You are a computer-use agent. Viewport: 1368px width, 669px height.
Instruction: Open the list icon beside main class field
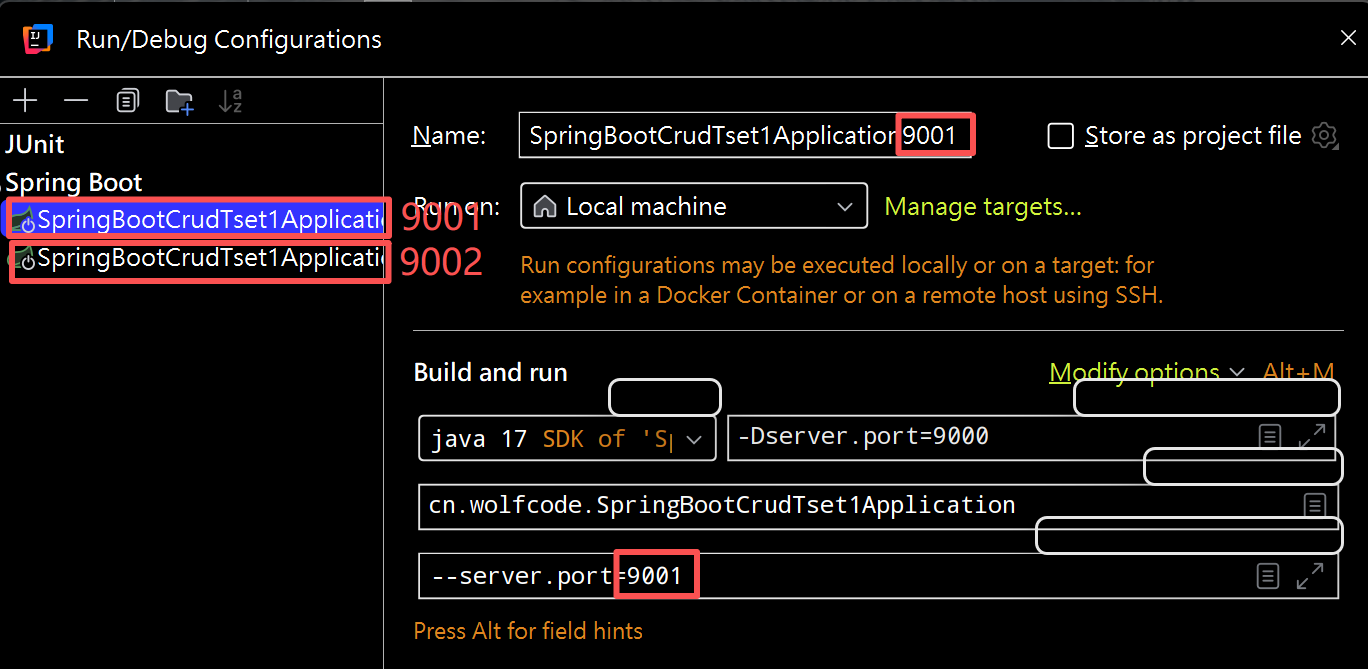(x=1315, y=505)
